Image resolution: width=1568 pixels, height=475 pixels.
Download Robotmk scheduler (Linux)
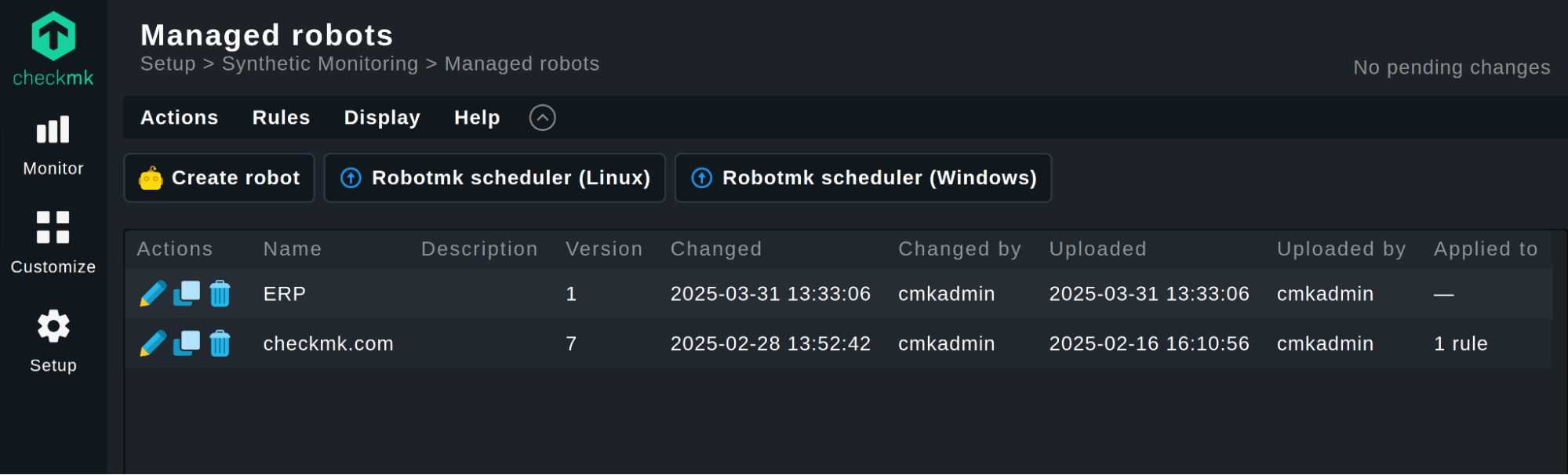(x=495, y=178)
